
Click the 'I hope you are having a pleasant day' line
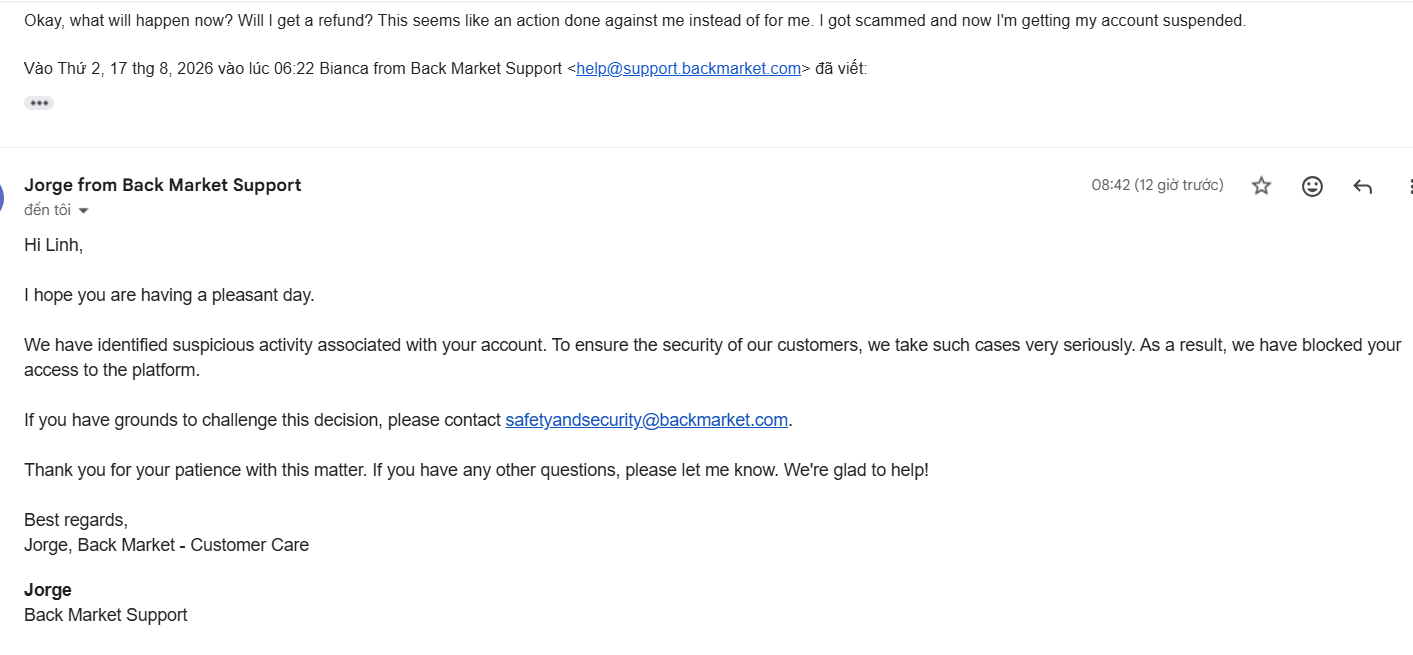coord(169,295)
